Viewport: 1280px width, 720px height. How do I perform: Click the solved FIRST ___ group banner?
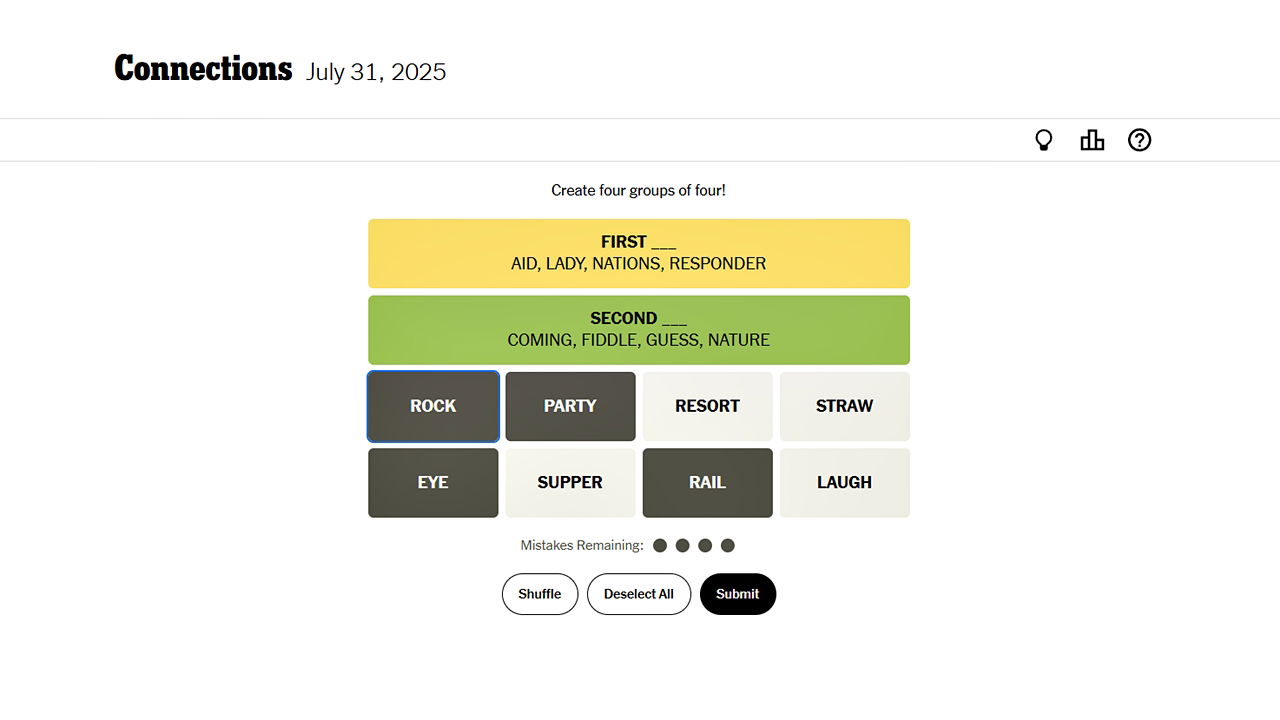(x=639, y=252)
